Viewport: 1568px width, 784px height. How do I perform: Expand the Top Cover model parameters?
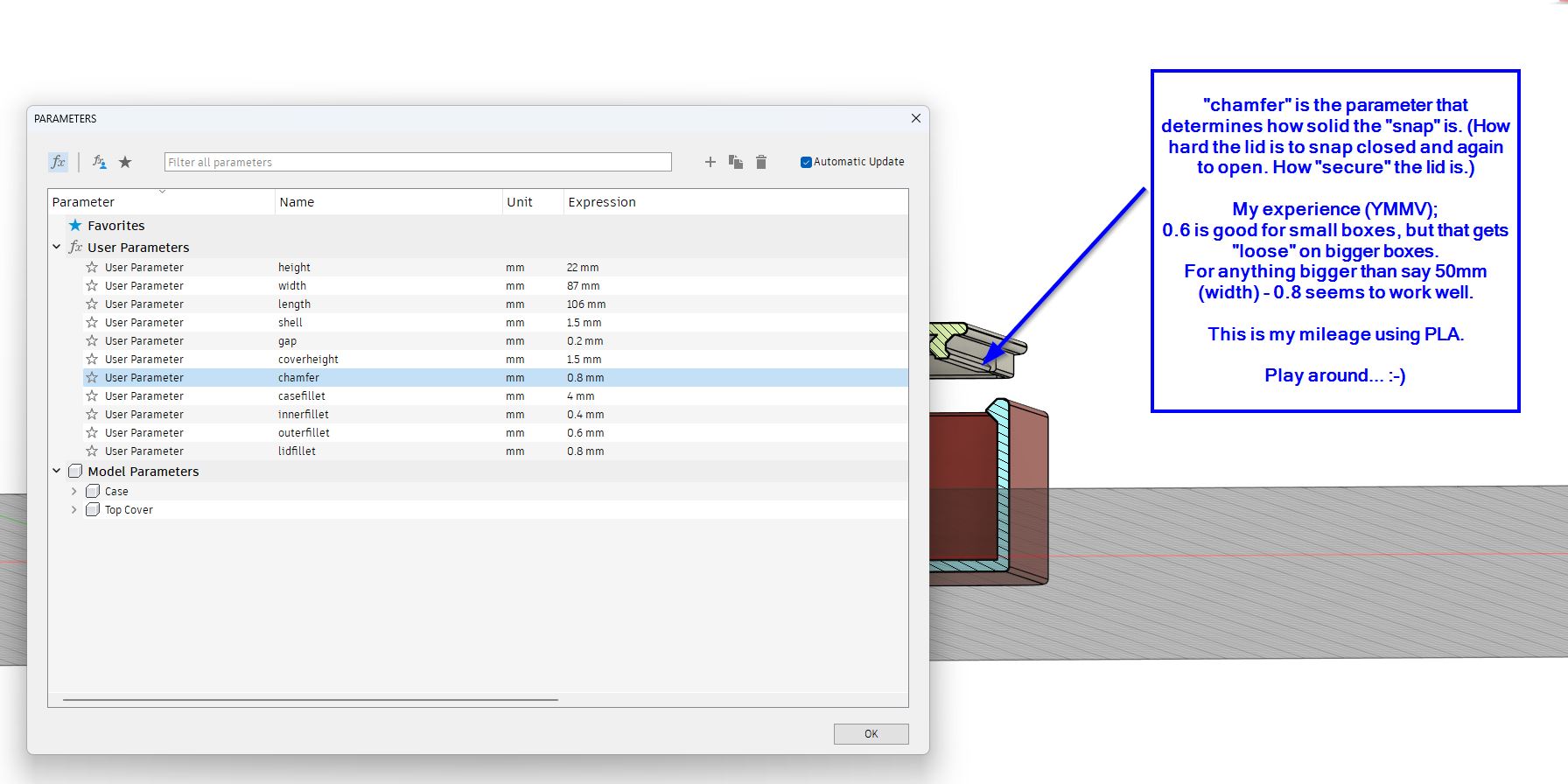click(x=74, y=509)
